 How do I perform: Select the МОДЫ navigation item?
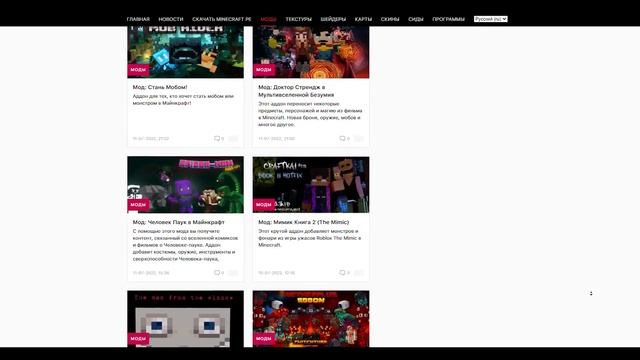tap(268, 19)
